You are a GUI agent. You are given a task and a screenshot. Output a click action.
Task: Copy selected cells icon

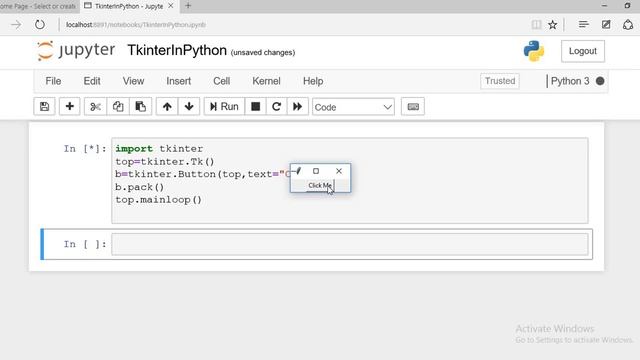118,107
